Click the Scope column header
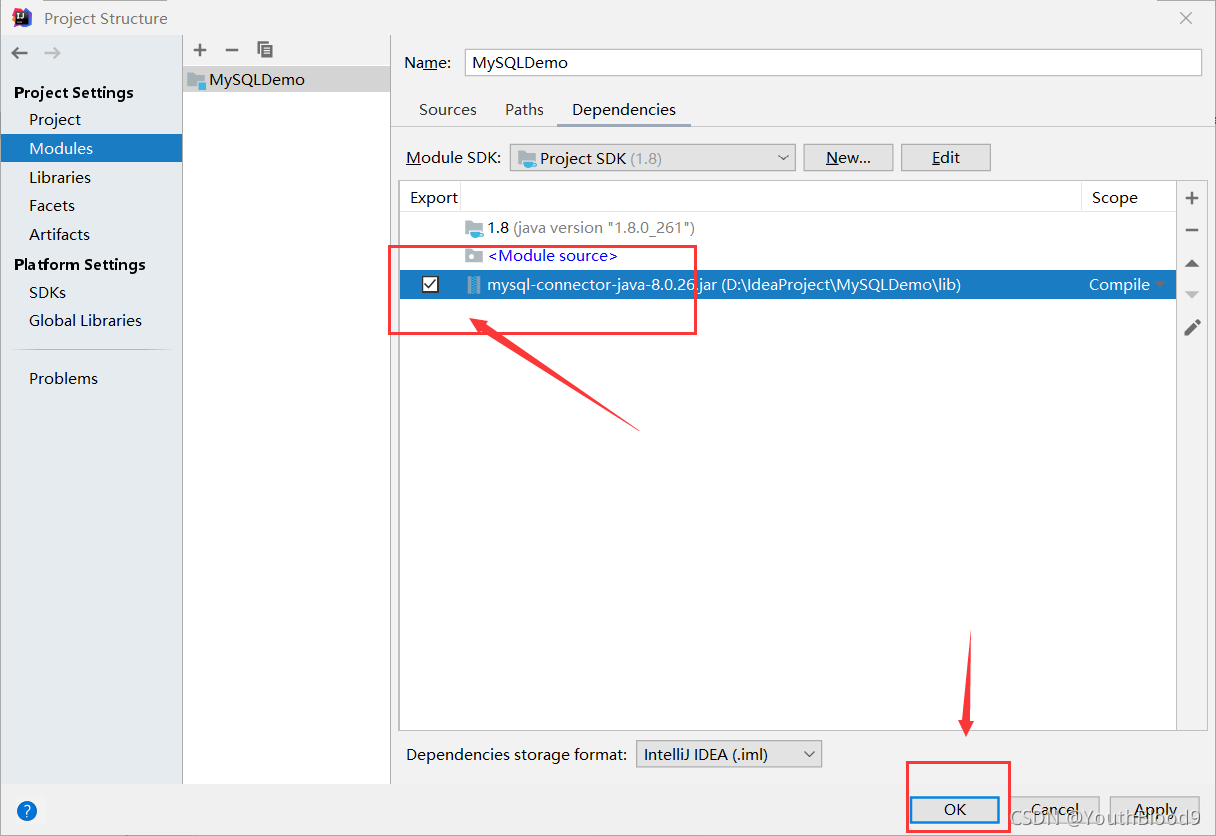1216x836 pixels. pyautogui.click(x=1128, y=198)
